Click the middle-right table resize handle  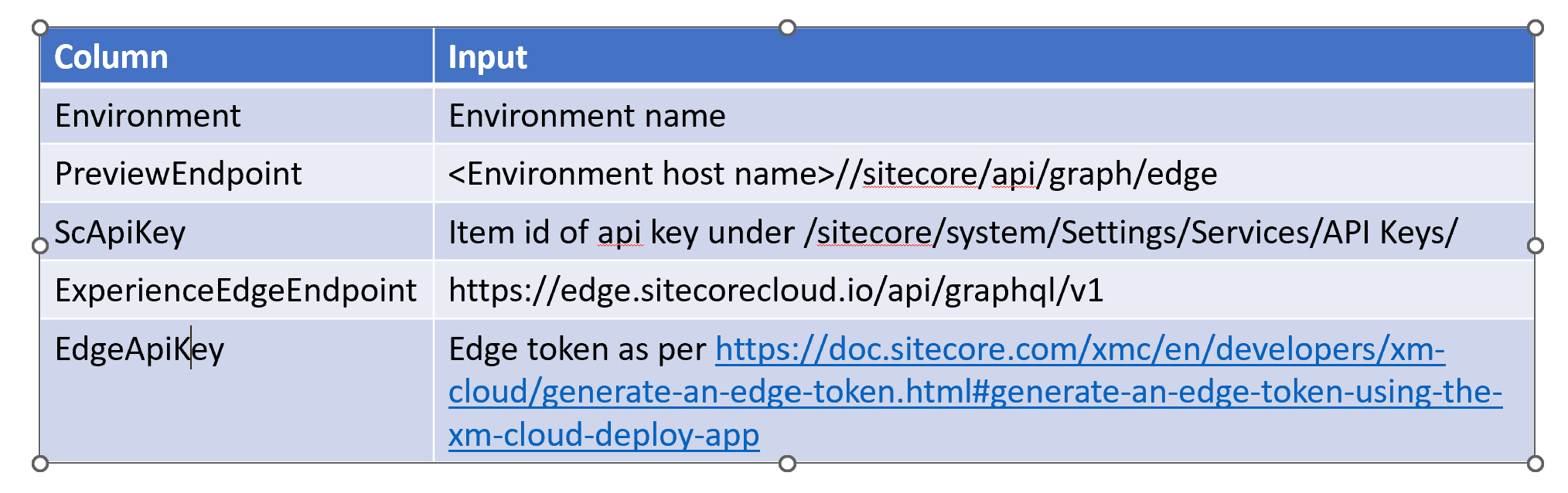coord(1535,246)
